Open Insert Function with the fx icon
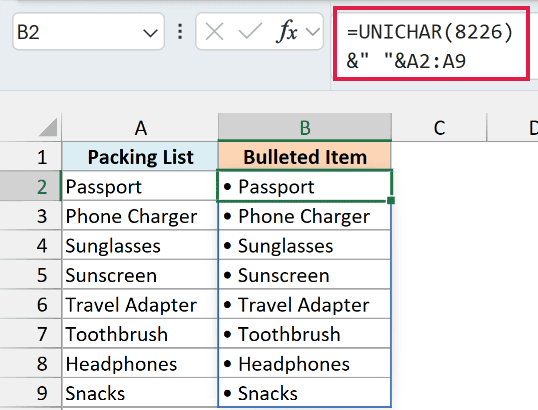538x410 pixels. [x=287, y=31]
